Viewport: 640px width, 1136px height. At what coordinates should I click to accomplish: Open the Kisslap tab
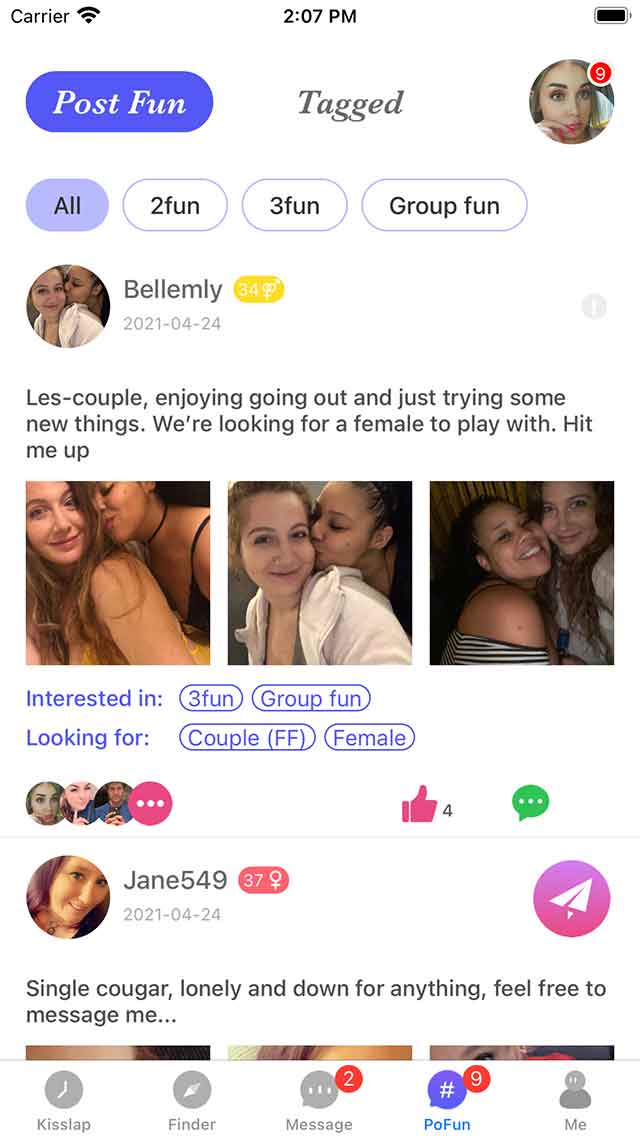[x=64, y=1100]
